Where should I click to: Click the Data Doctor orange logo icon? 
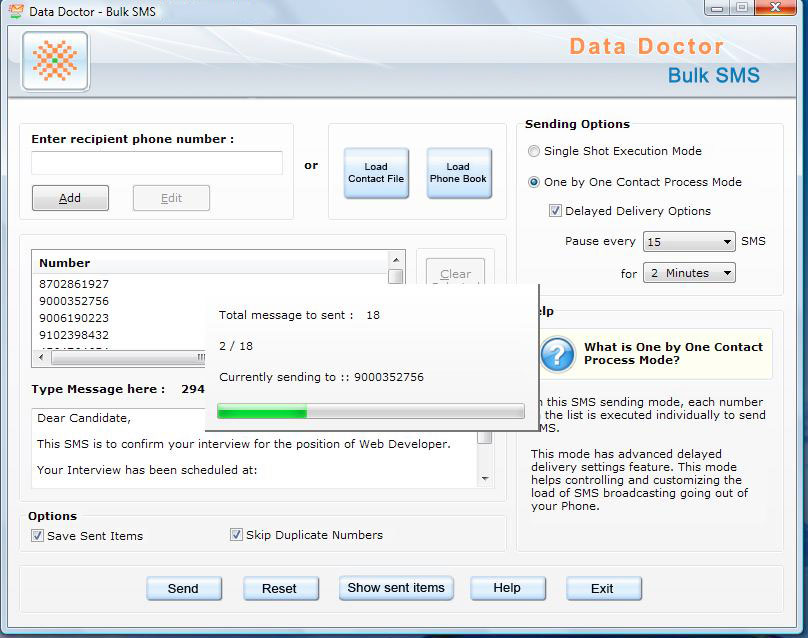(55, 61)
